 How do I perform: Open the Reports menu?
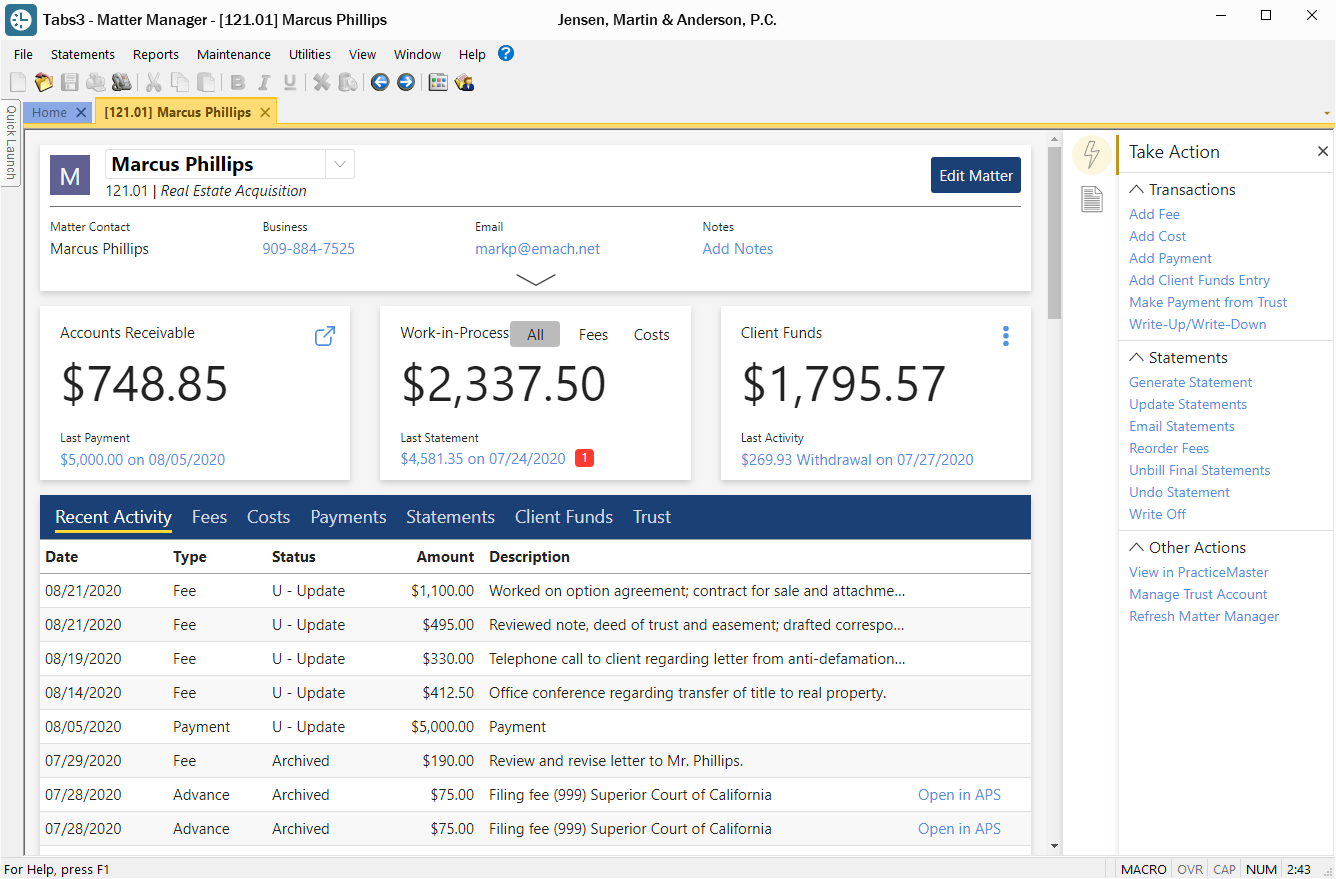coord(156,54)
